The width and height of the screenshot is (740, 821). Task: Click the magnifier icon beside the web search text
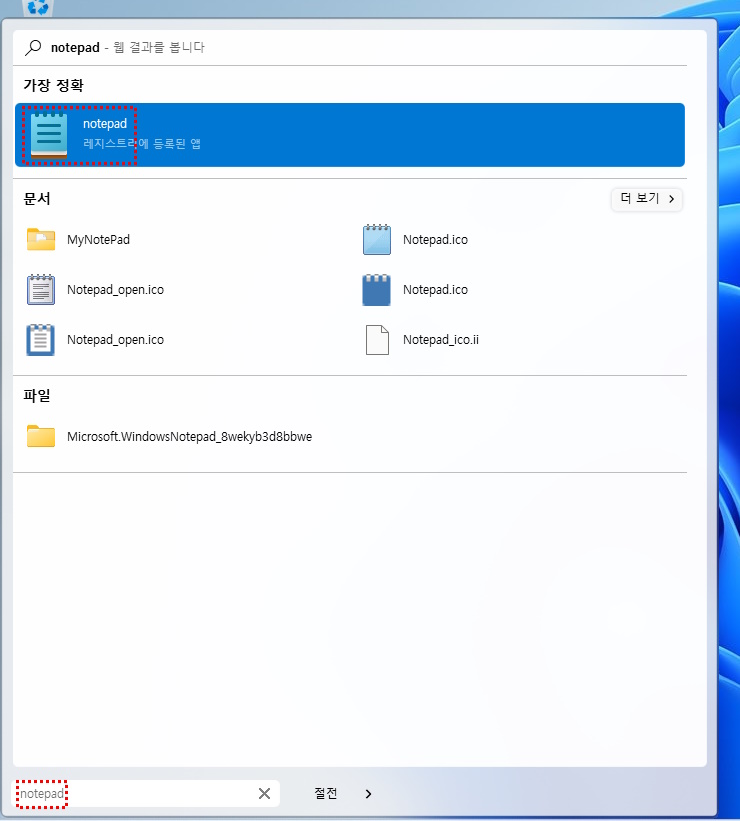(34, 47)
